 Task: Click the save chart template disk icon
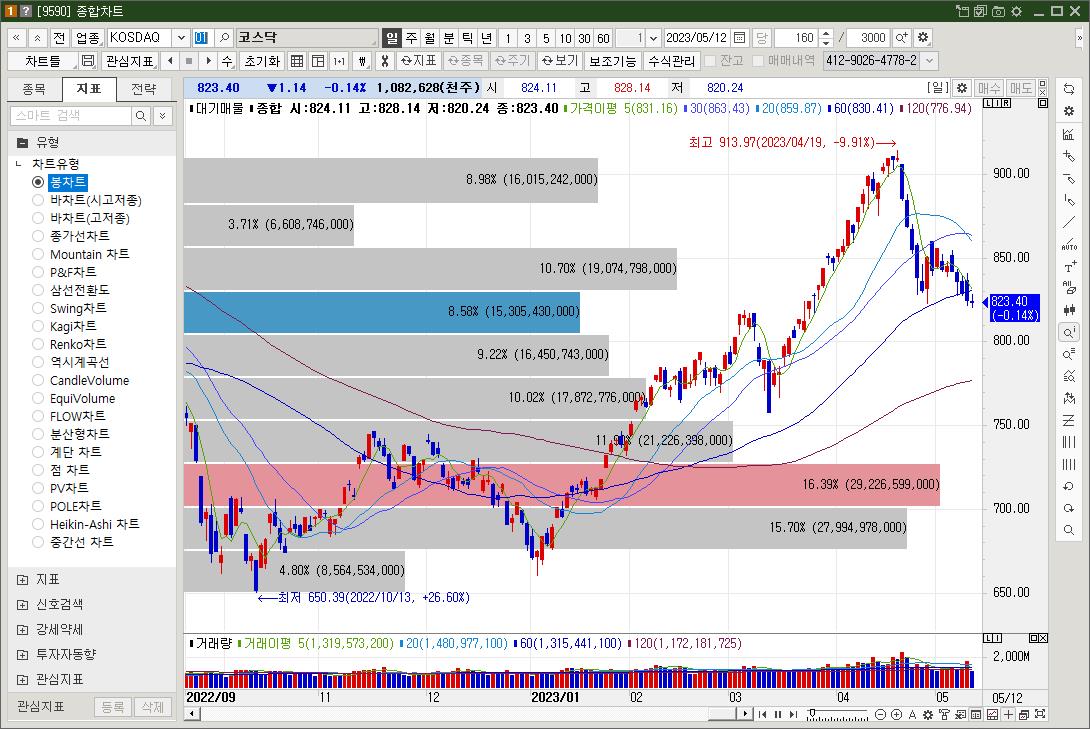click(88, 61)
